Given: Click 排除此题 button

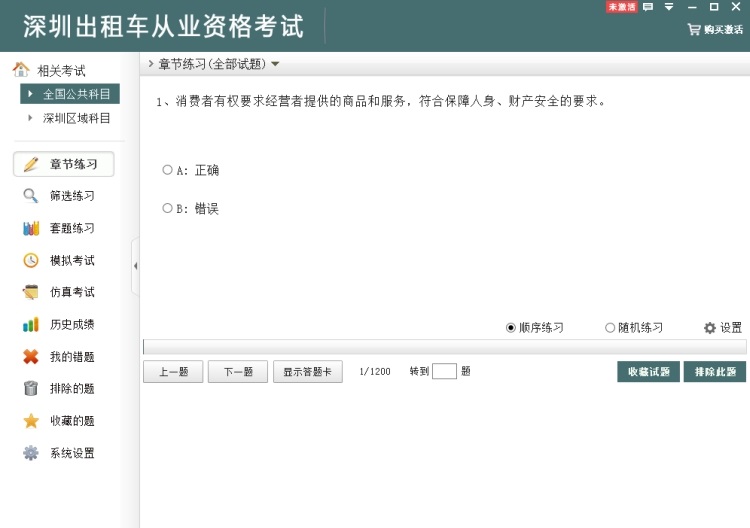Looking at the screenshot, I should pyautogui.click(x=715, y=372).
